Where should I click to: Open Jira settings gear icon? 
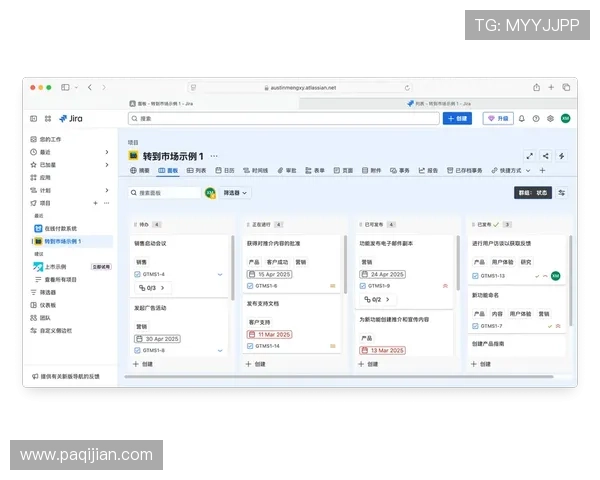coord(550,119)
